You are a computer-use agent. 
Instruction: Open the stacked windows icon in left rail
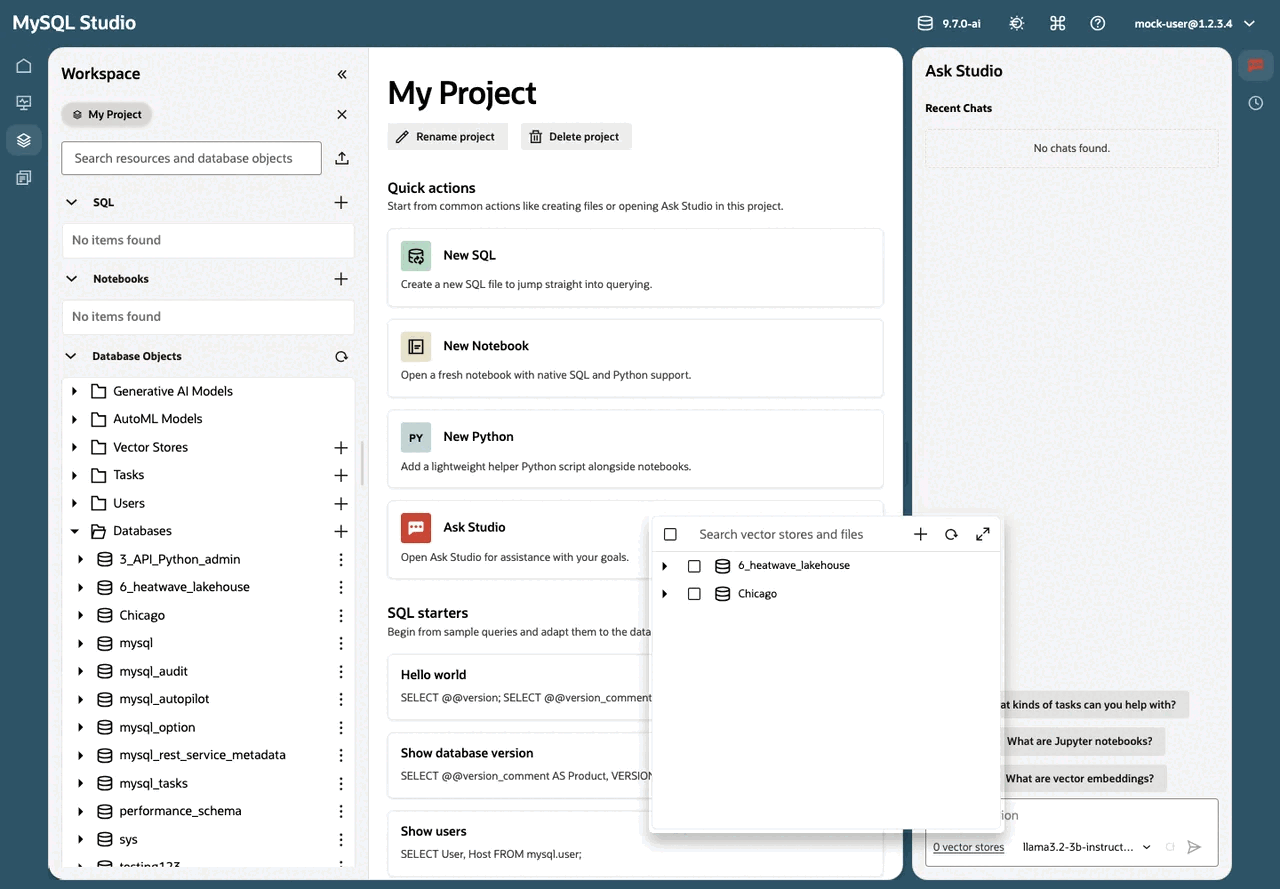tap(24, 177)
